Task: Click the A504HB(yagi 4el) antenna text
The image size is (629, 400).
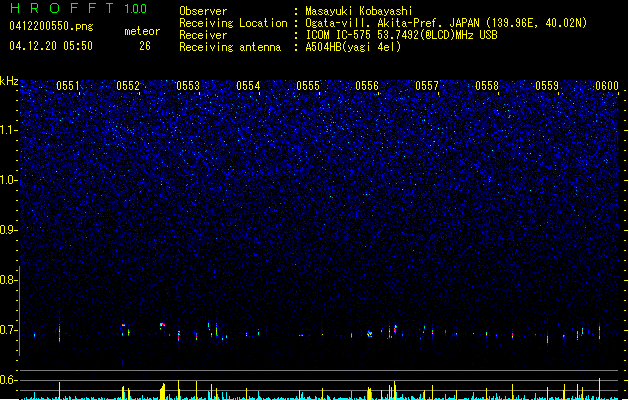Action: click(x=353, y=47)
